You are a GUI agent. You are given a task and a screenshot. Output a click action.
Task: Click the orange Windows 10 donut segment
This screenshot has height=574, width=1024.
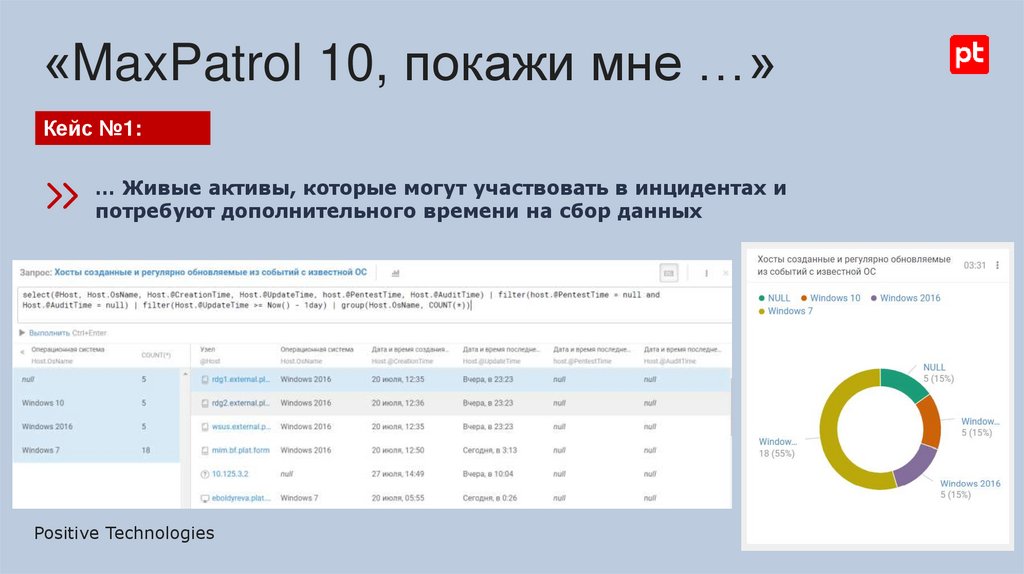pos(929,422)
